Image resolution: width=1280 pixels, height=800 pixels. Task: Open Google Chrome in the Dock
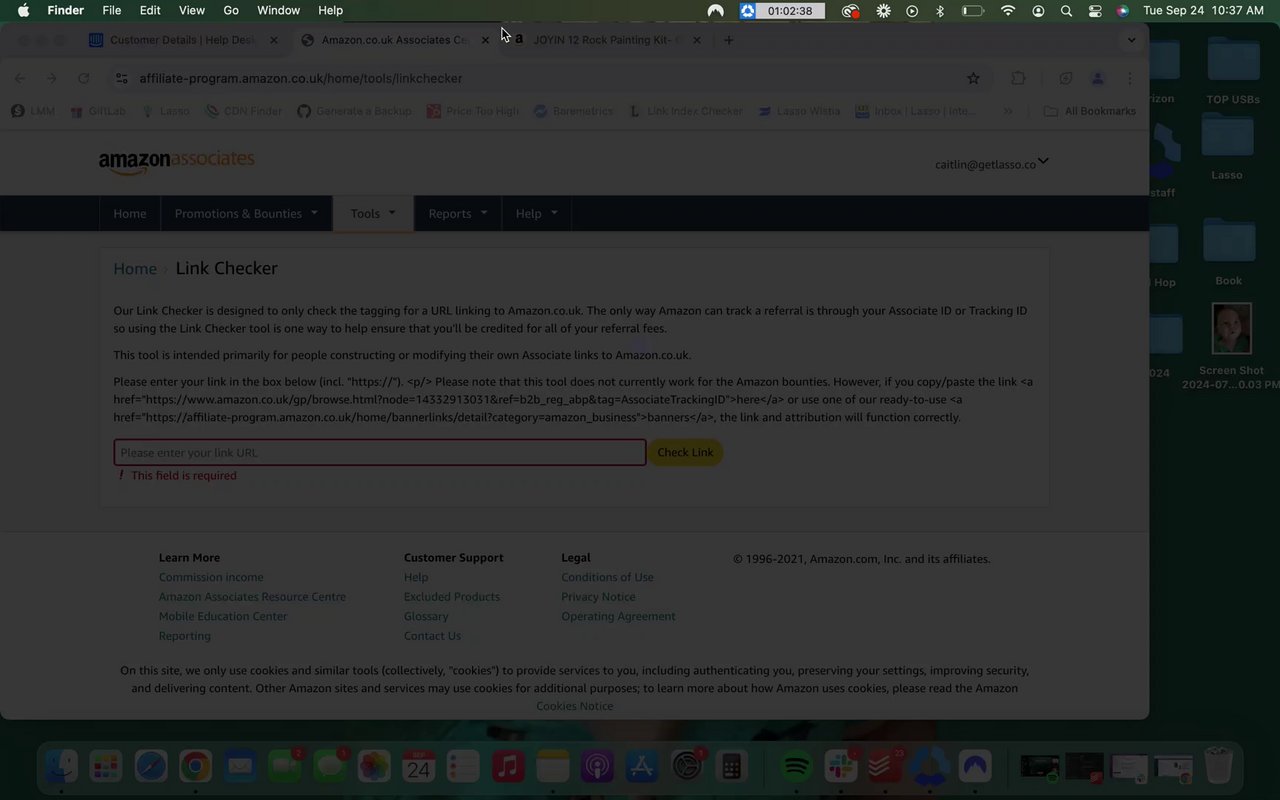coord(195,767)
